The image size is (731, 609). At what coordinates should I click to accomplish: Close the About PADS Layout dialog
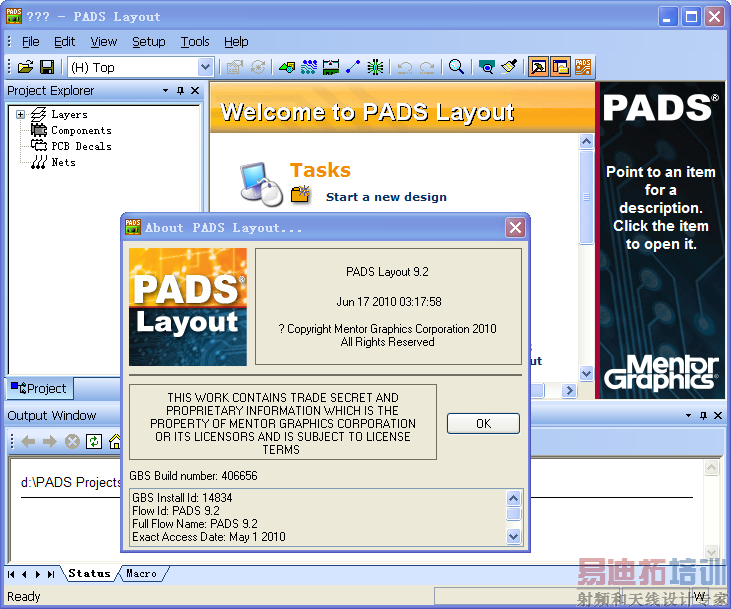(x=515, y=228)
